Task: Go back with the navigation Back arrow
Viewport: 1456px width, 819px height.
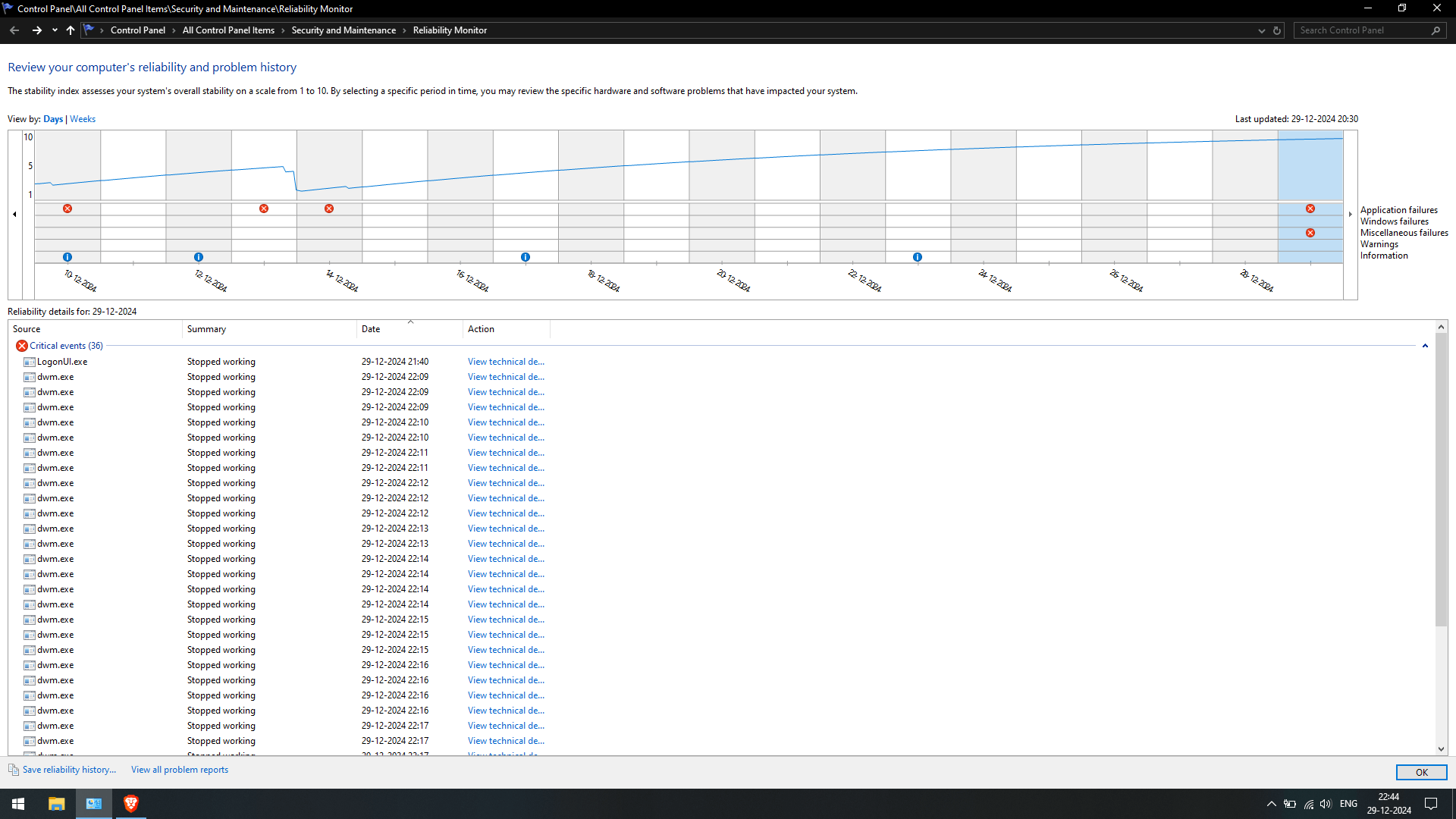Action: [x=14, y=30]
